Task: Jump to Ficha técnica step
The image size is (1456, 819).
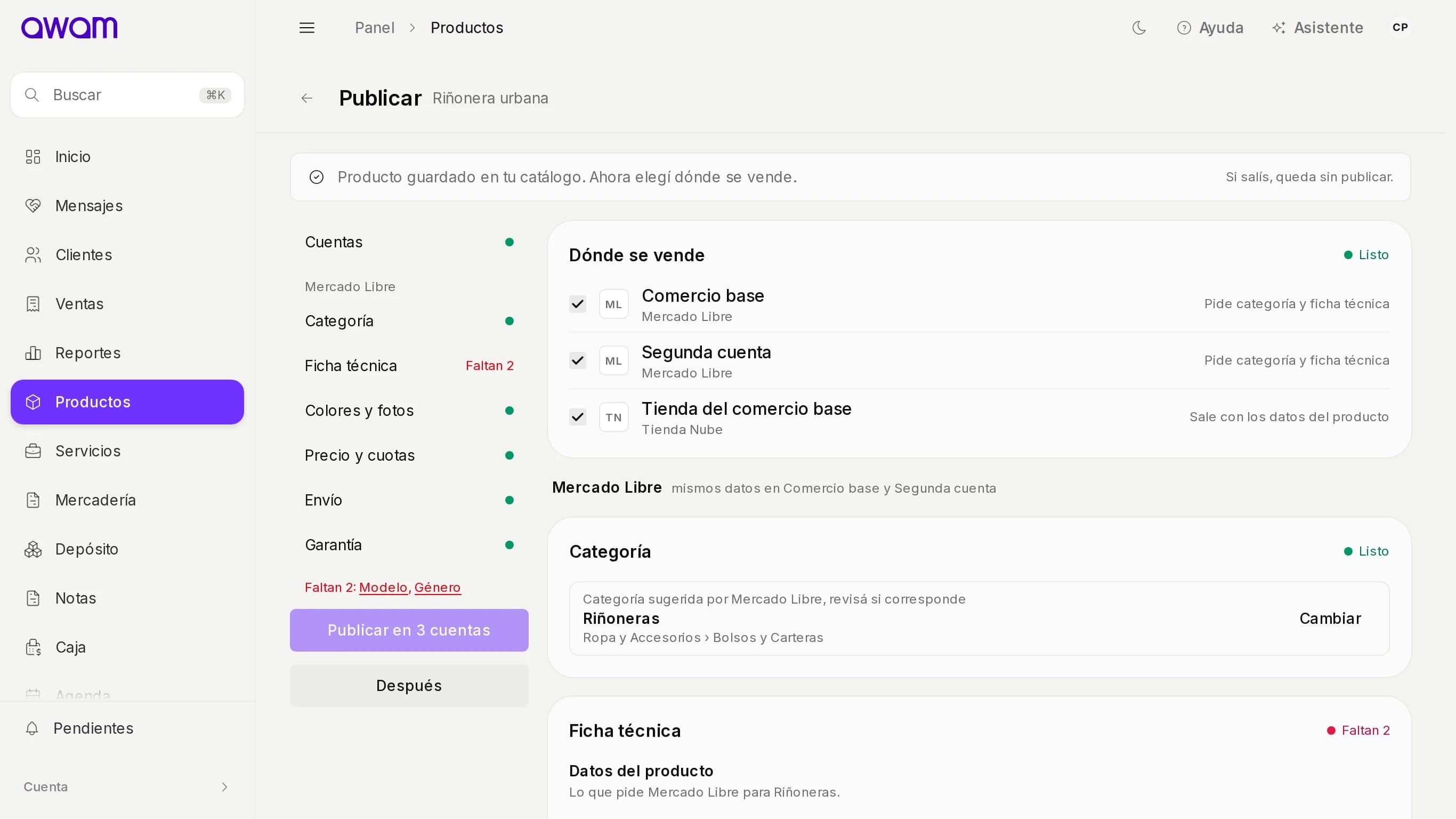Action: 409,366
